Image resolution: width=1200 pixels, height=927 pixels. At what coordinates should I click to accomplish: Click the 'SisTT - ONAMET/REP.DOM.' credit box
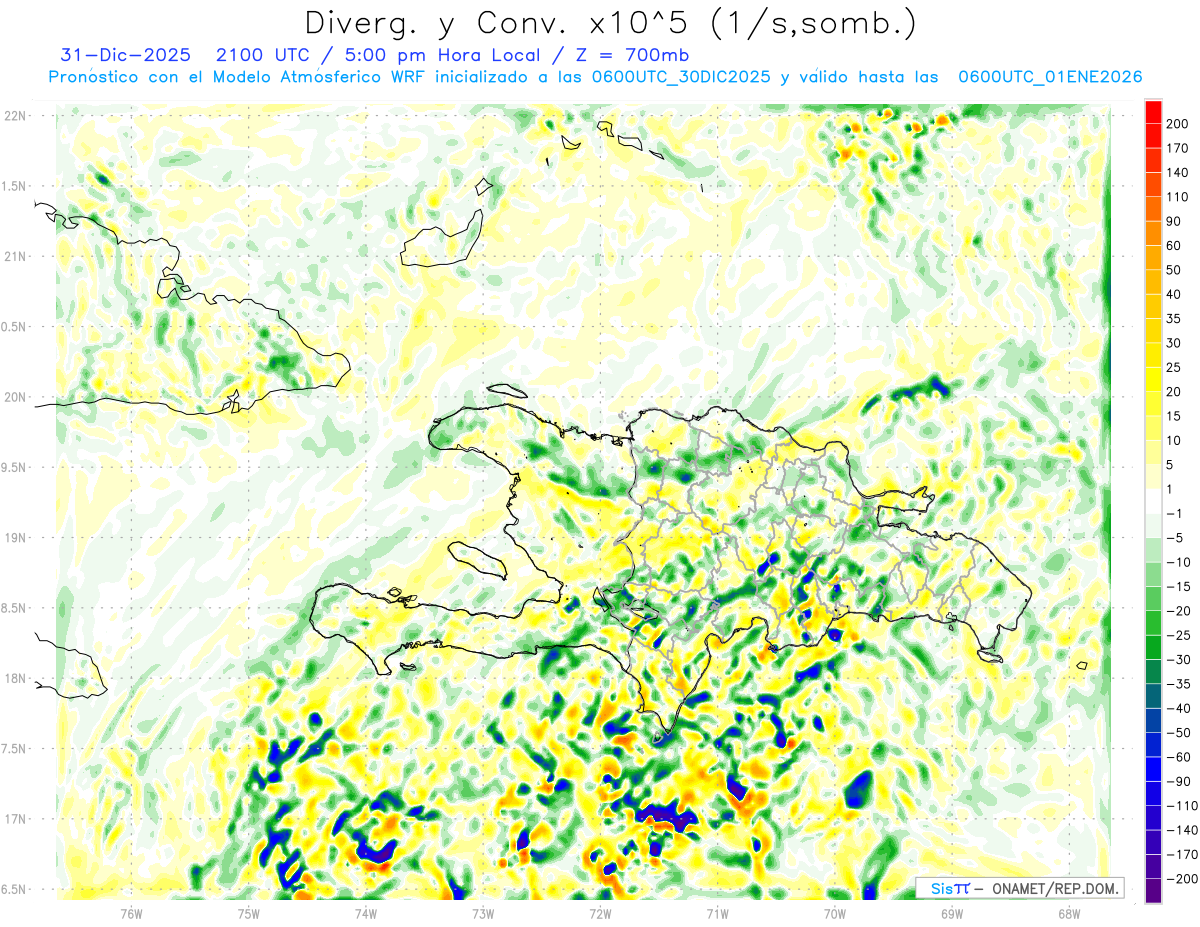(x=1019, y=888)
